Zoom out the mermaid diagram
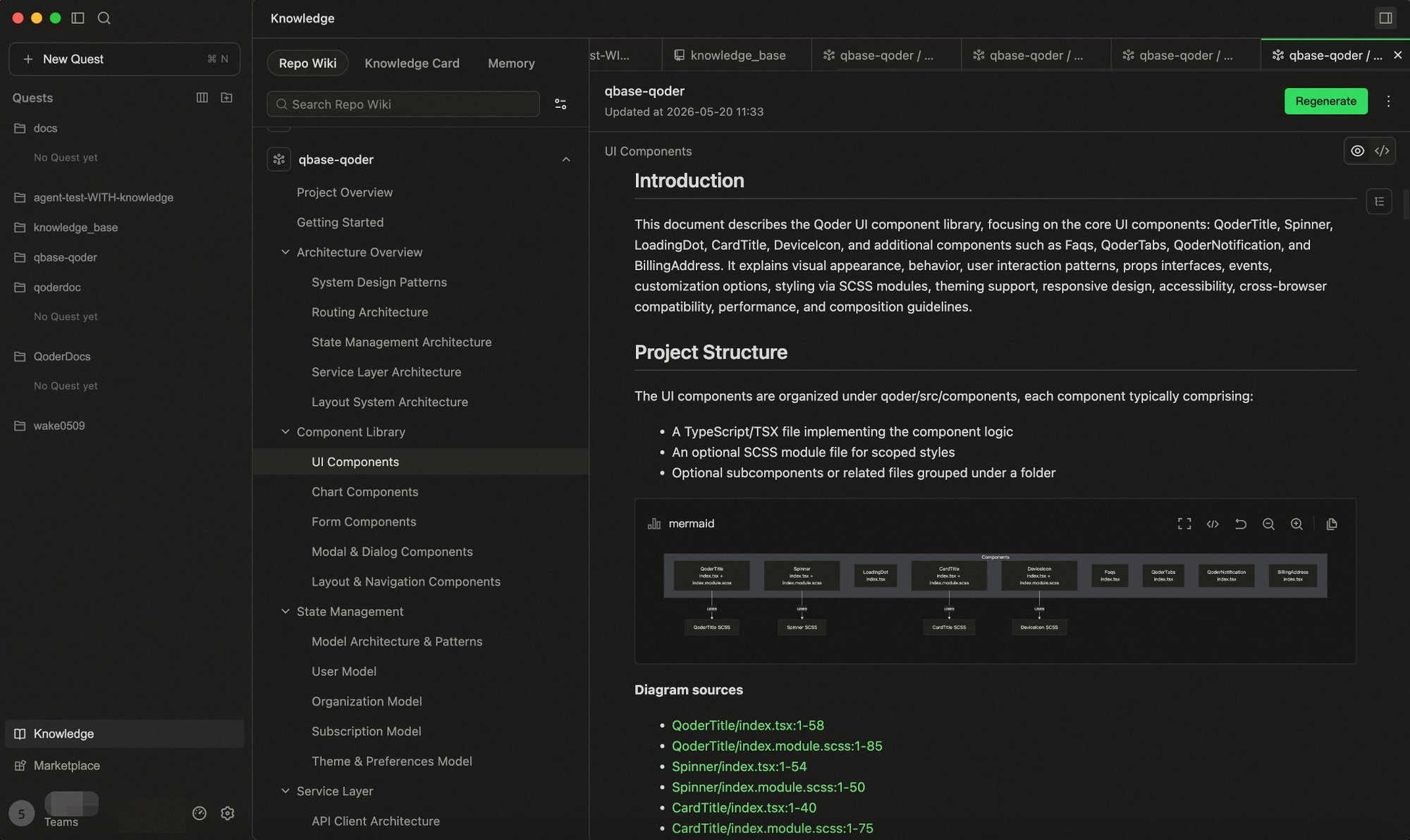 click(1268, 524)
